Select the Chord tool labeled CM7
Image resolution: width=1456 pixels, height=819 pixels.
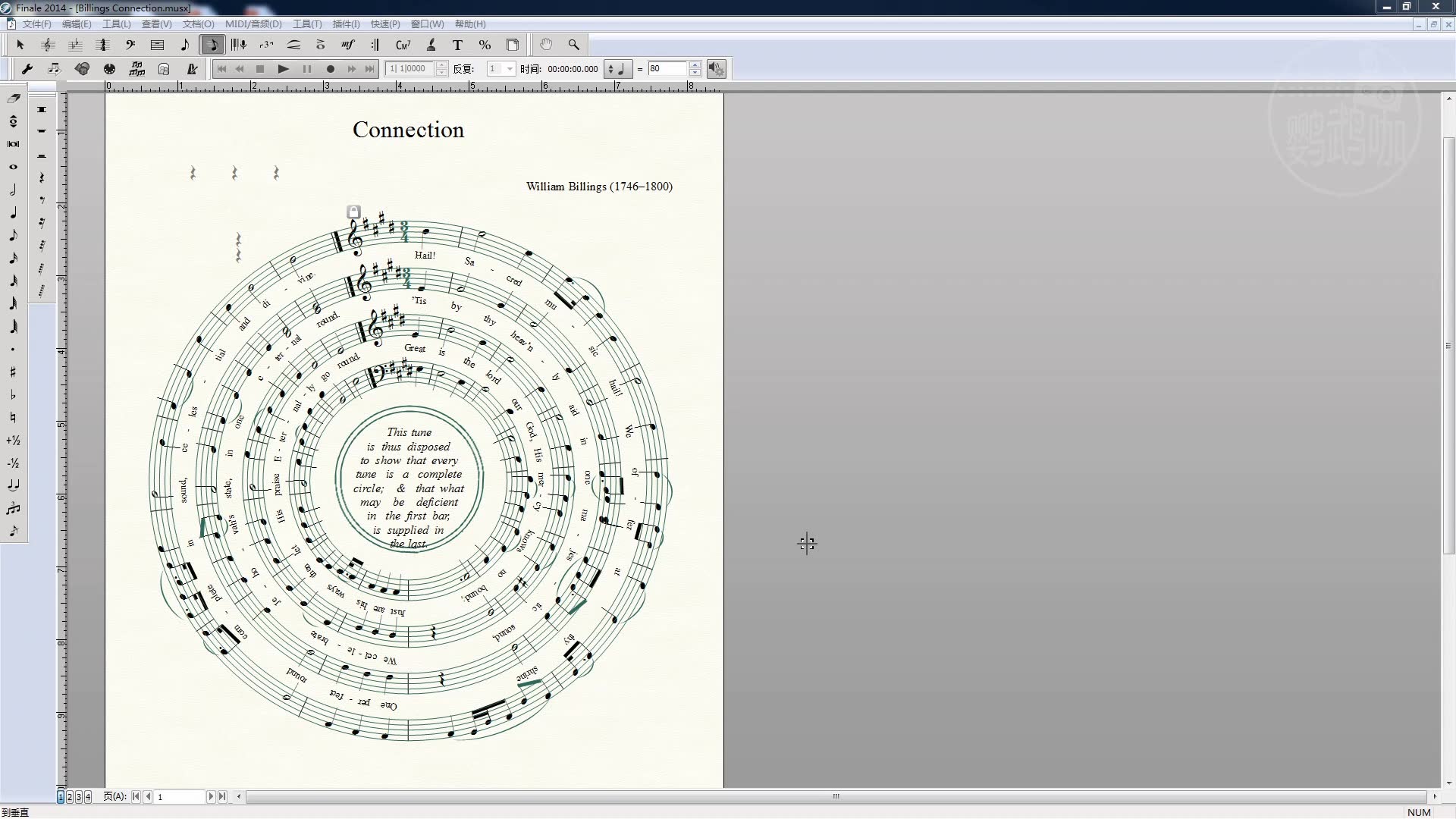click(x=403, y=45)
